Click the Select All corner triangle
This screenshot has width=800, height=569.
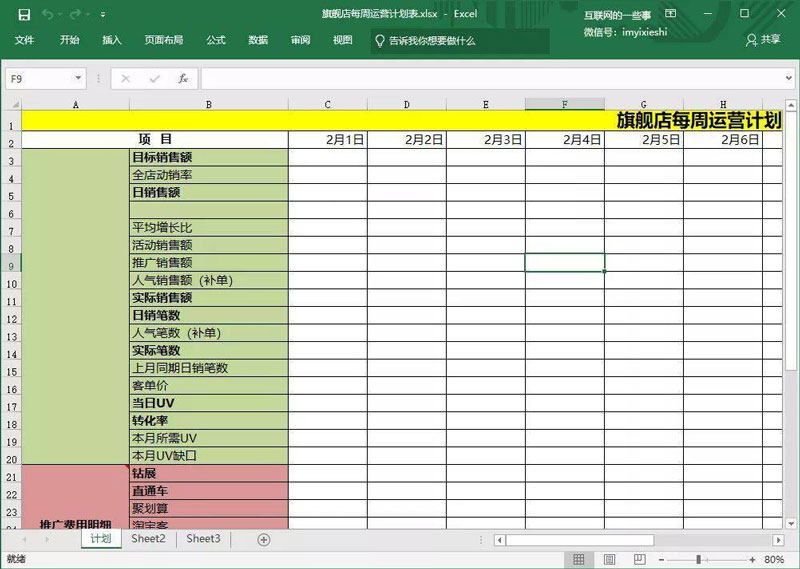click(x=12, y=105)
